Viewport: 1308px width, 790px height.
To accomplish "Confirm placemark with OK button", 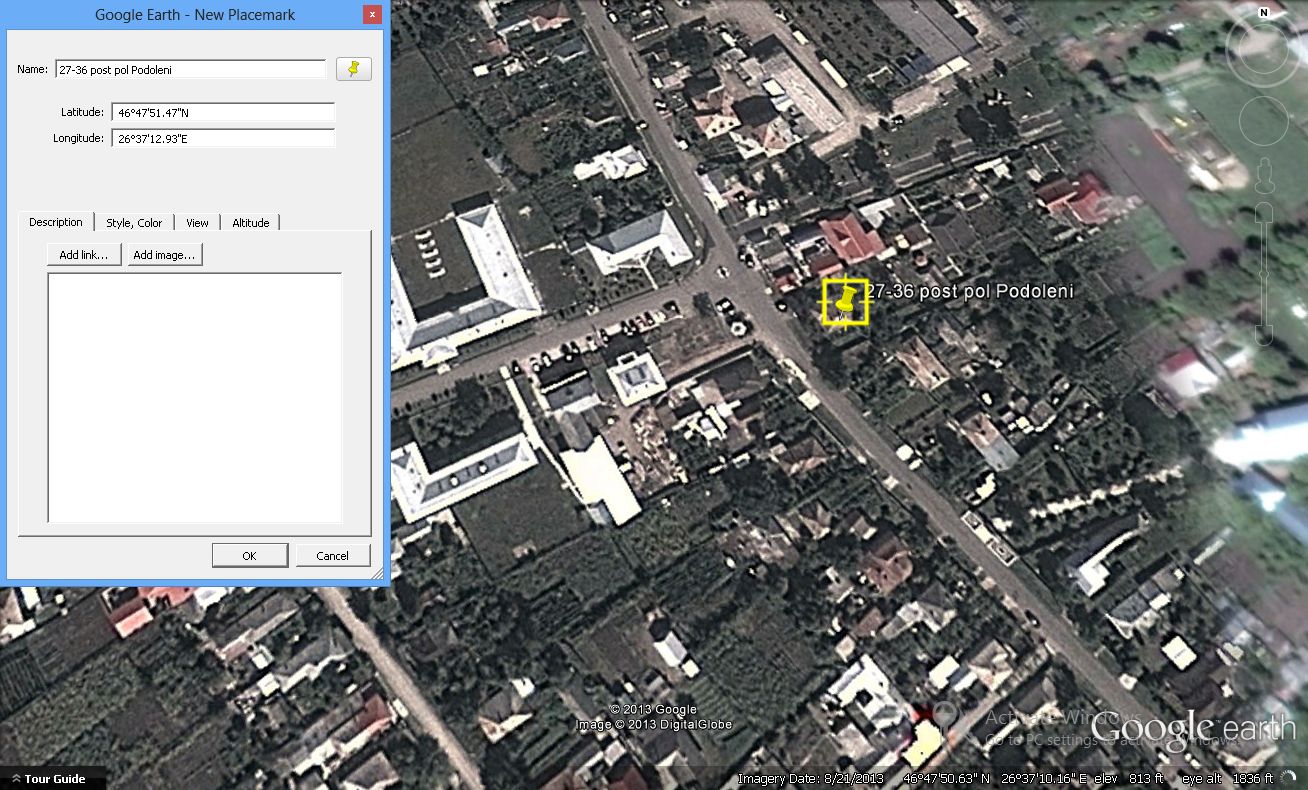I will 250,556.
